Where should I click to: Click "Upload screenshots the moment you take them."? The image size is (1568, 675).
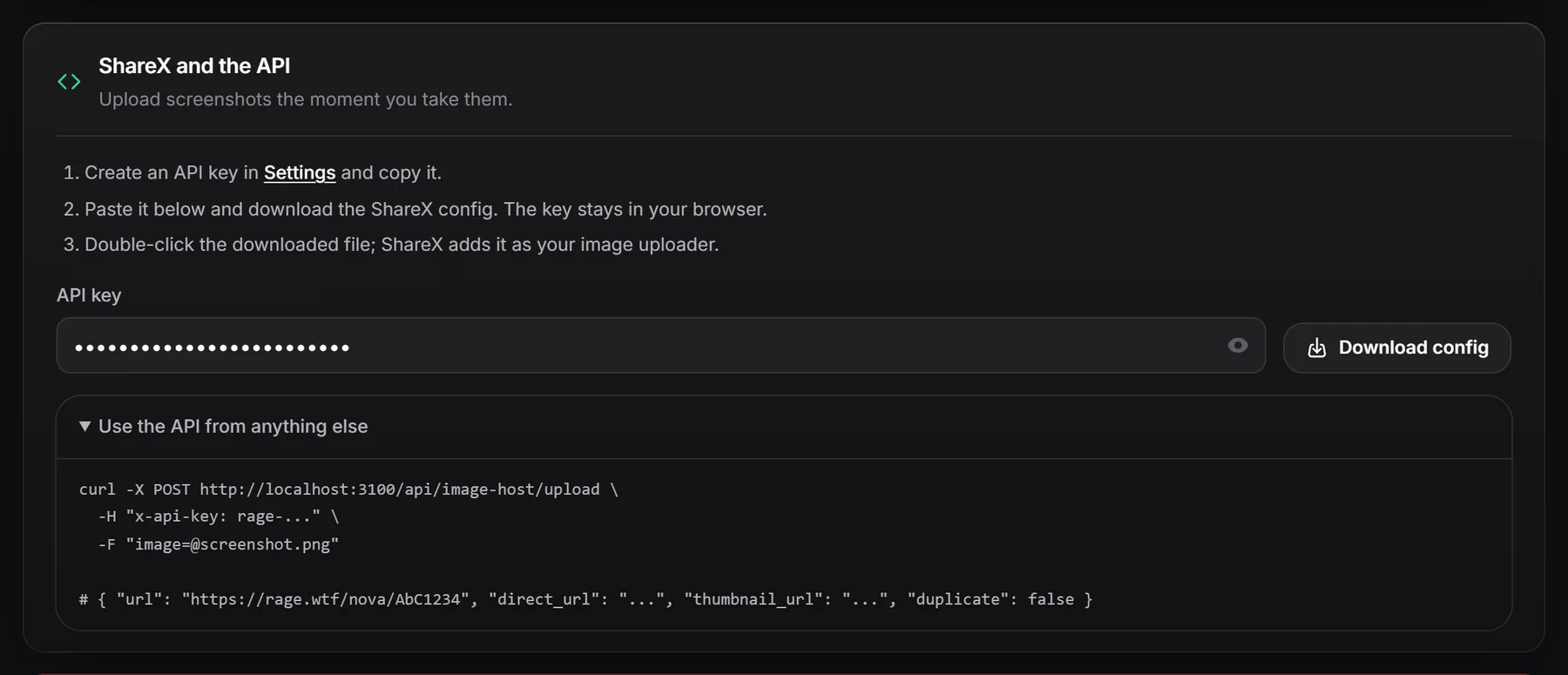coord(305,99)
